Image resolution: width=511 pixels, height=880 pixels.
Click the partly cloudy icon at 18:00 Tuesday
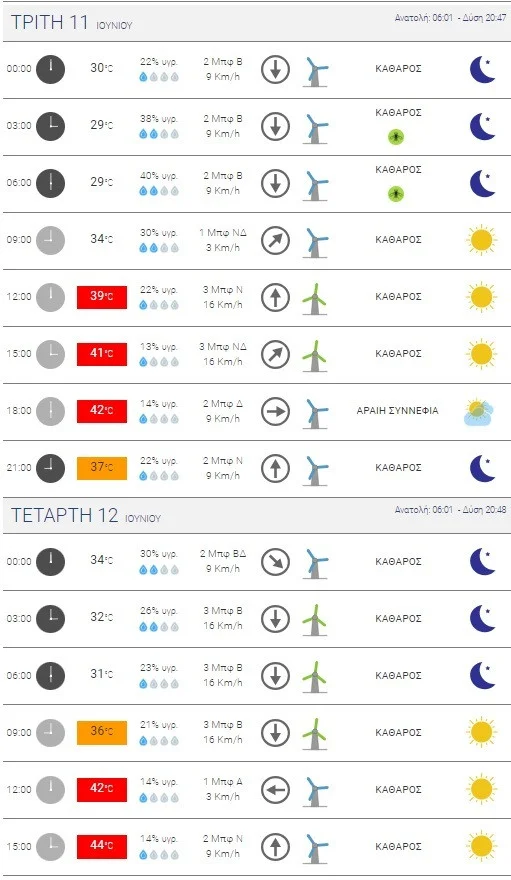(478, 412)
